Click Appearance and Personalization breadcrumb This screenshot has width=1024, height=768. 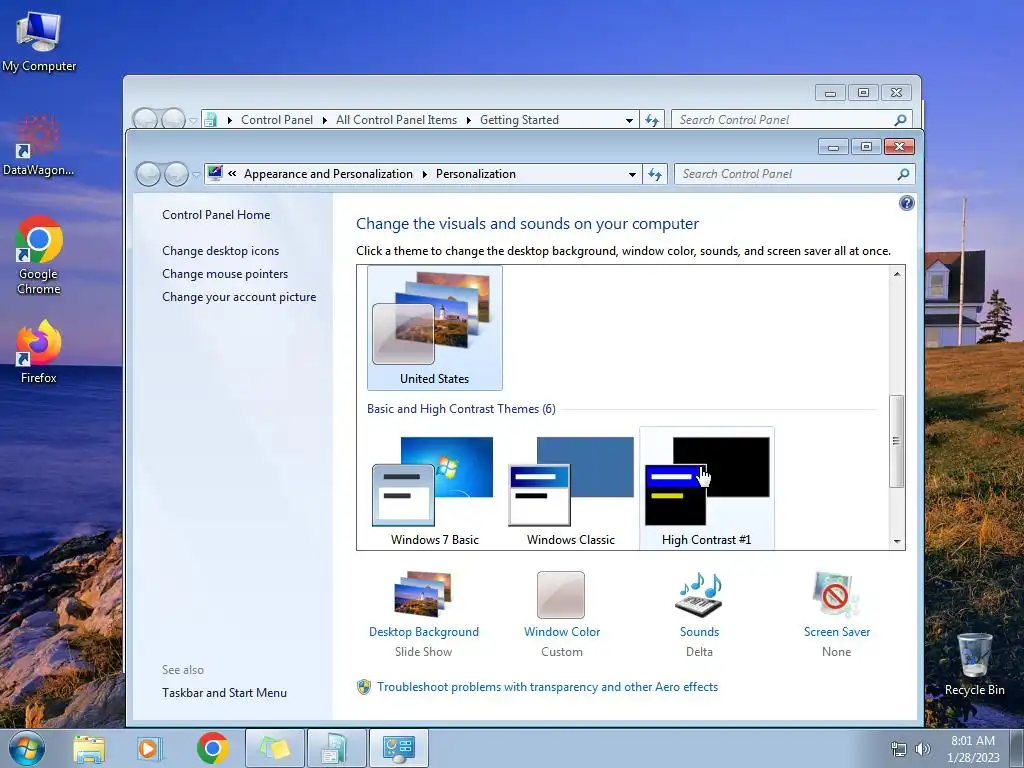coord(328,174)
